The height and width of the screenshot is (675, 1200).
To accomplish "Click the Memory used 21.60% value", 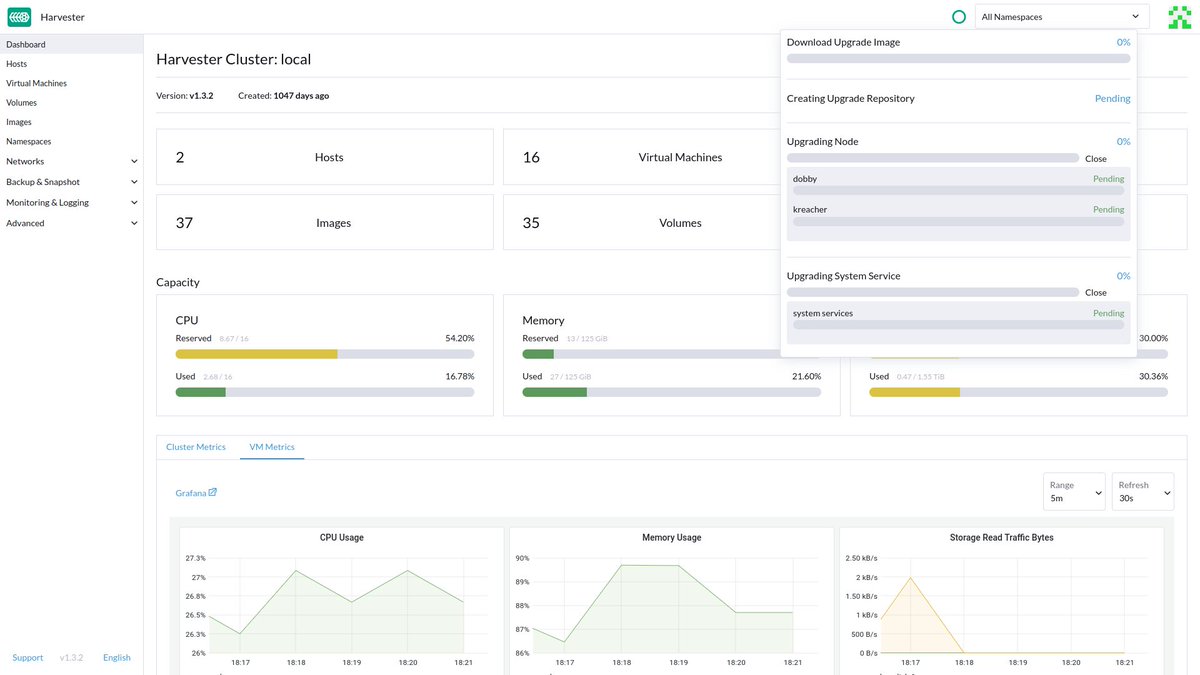I will pos(806,377).
